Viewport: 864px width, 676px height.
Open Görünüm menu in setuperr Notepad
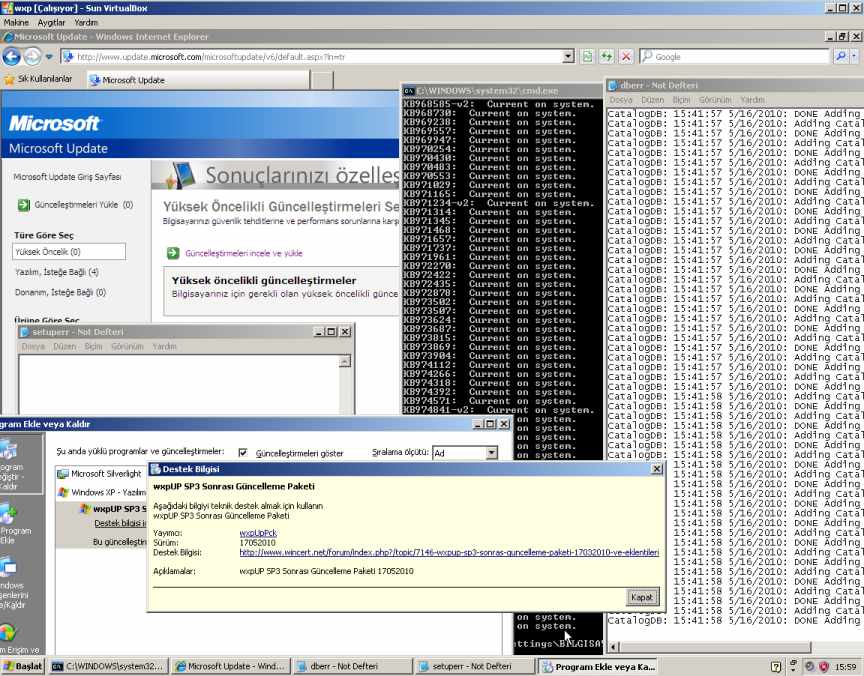tap(127, 347)
